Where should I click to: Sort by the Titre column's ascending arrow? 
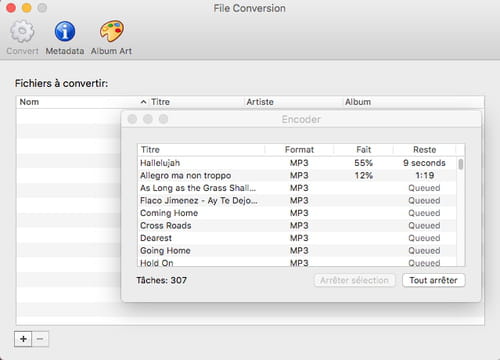coord(143,102)
